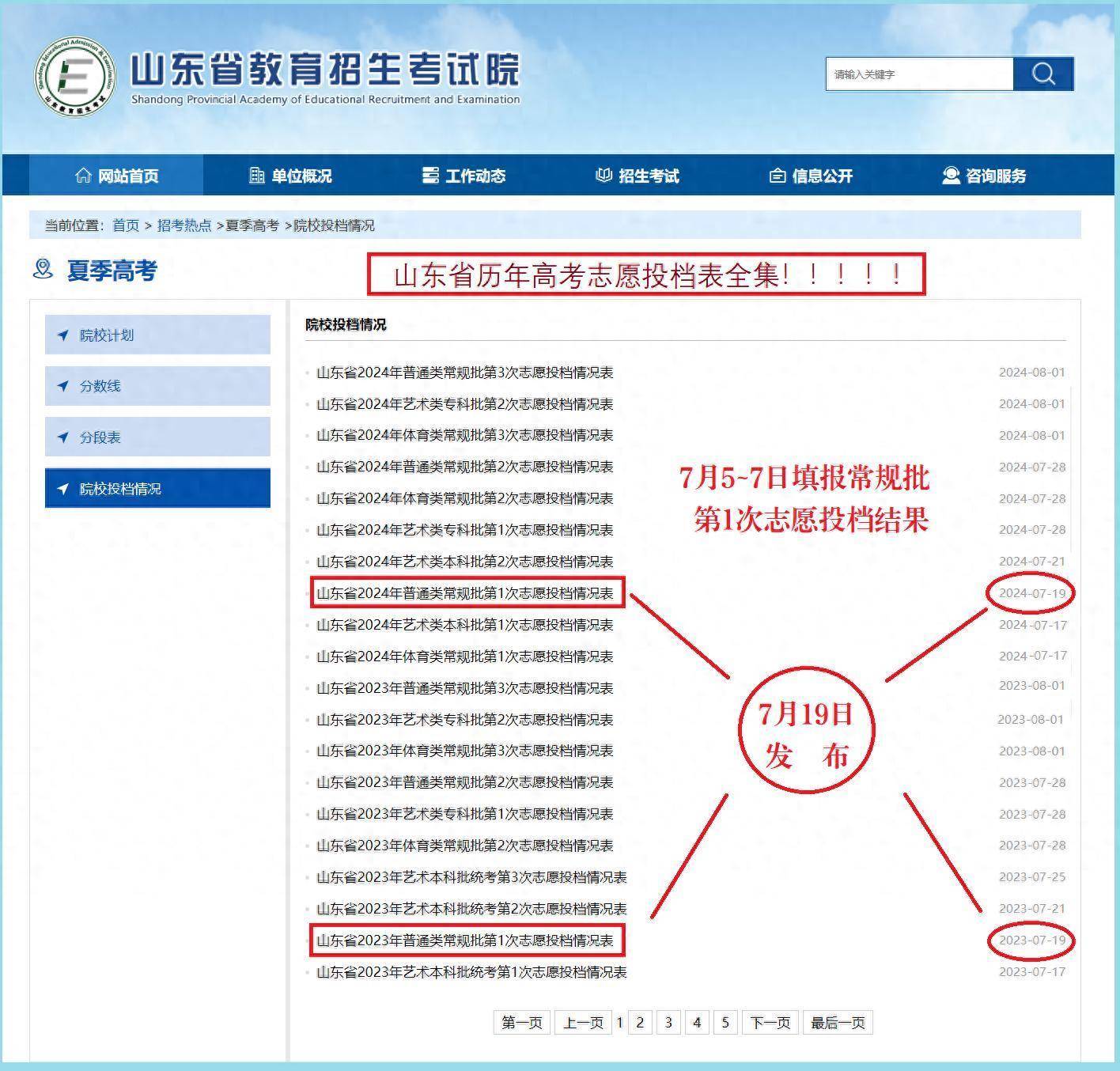Open the 分段表 sidebar section
This screenshot has width=1120, height=1071.
pyautogui.click(x=157, y=437)
